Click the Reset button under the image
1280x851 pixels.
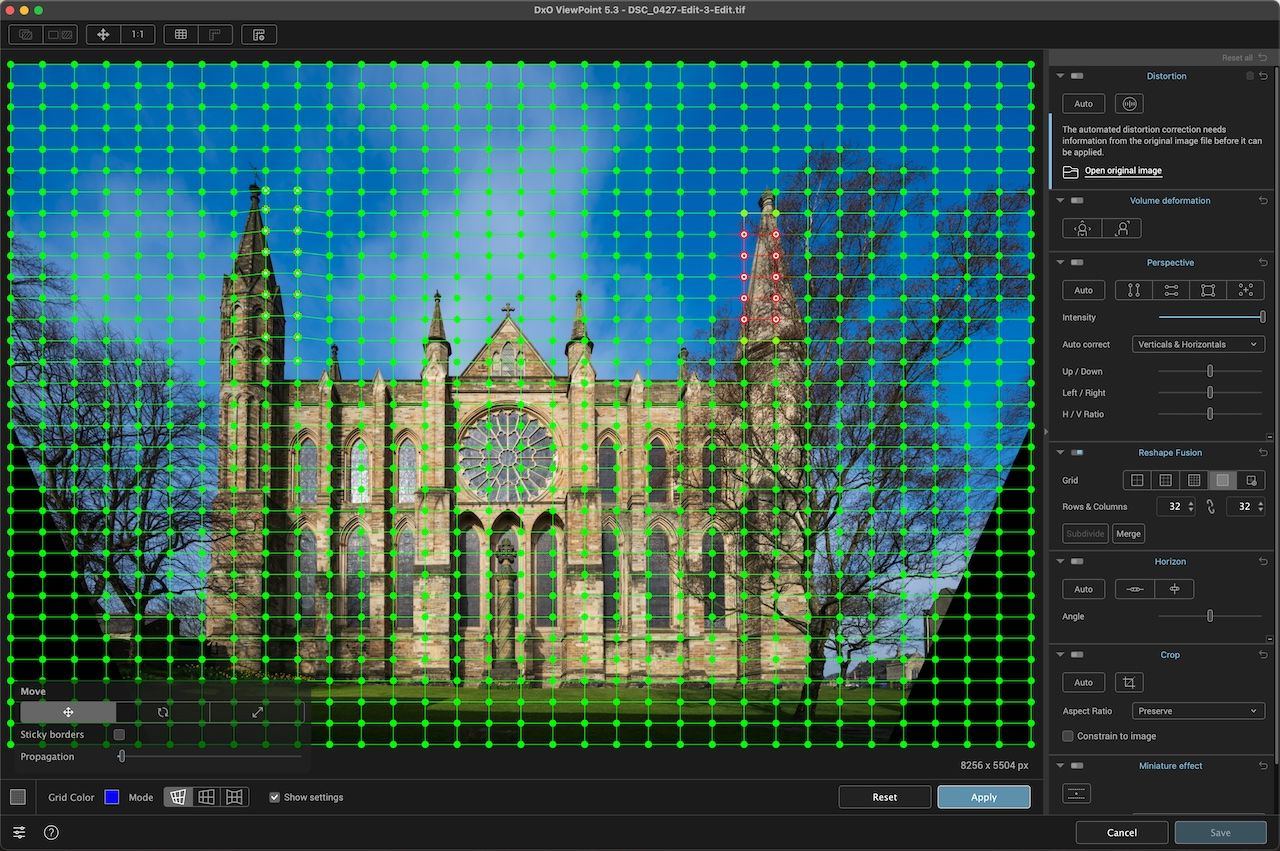click(x=885, y=797)
